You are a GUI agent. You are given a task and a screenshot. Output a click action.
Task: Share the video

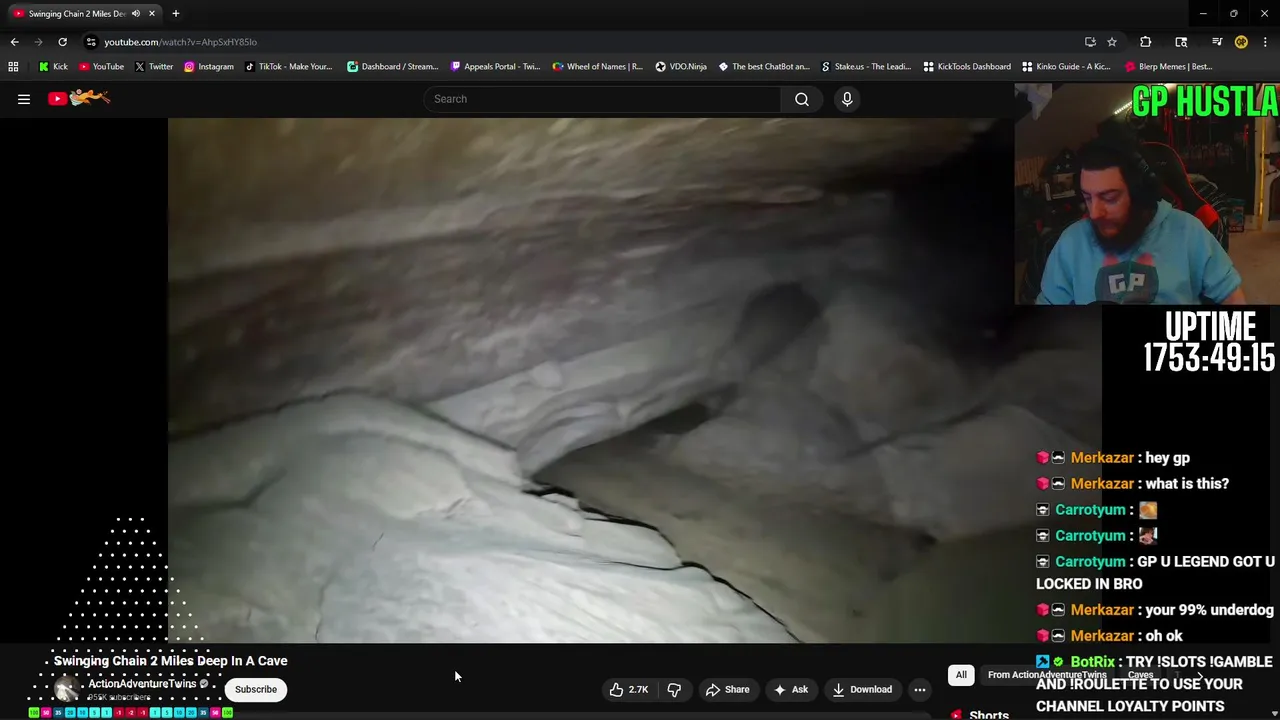click(x=727, y=689)
